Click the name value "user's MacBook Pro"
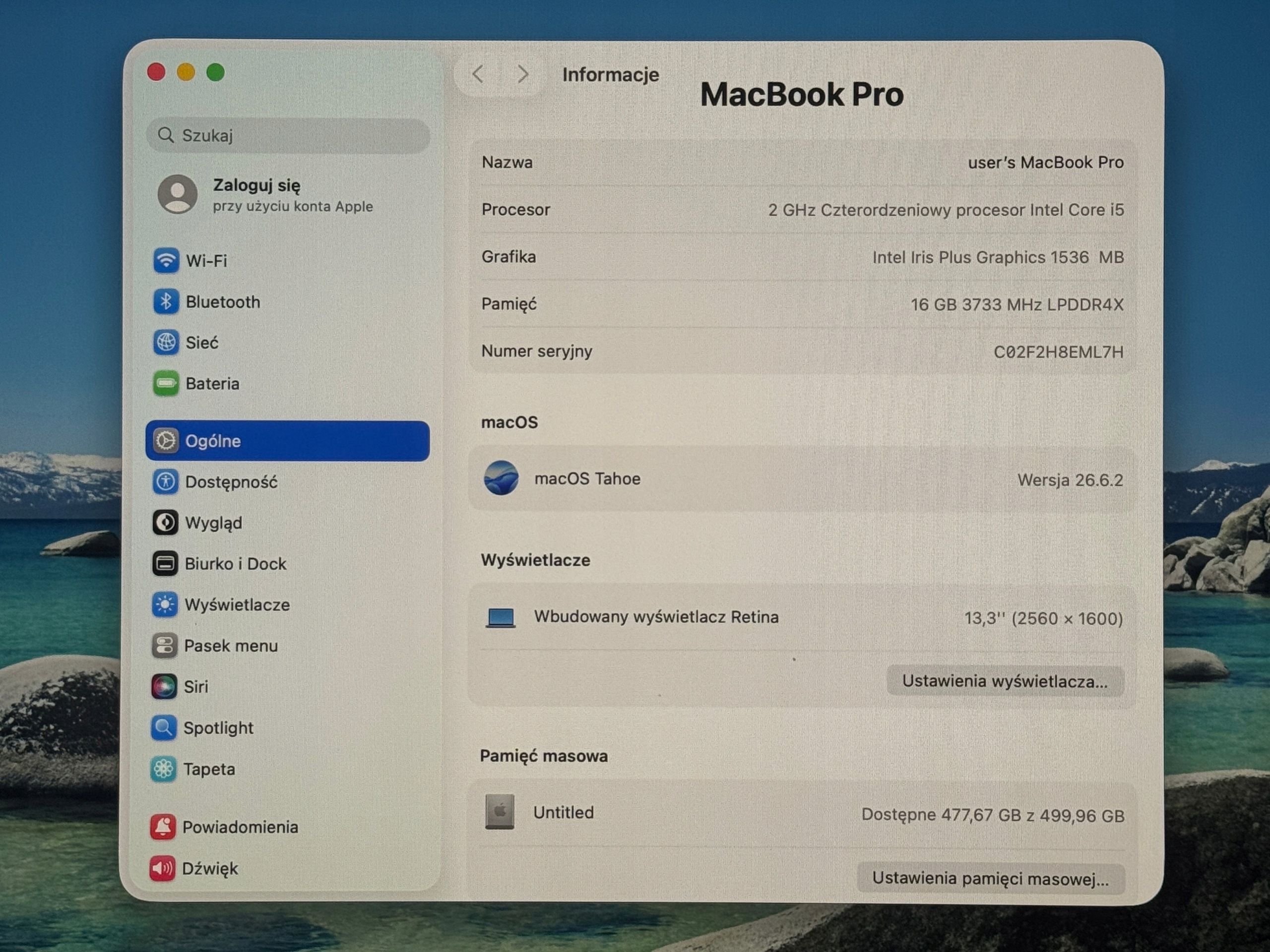 tap(1045, 163)
